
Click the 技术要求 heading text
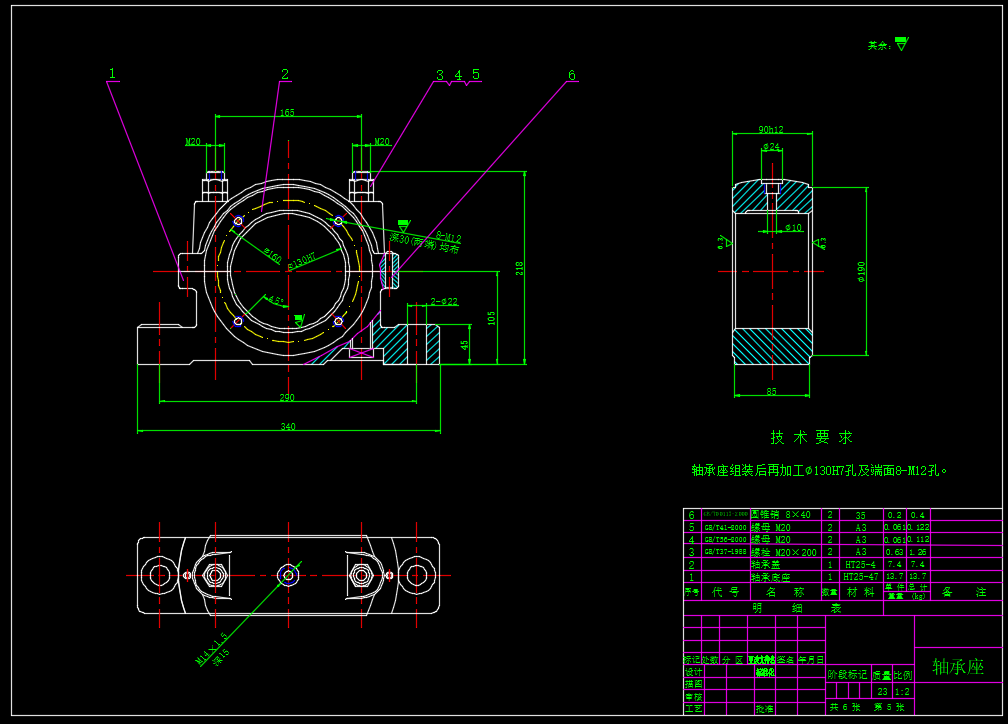click(x=811, y=437)
